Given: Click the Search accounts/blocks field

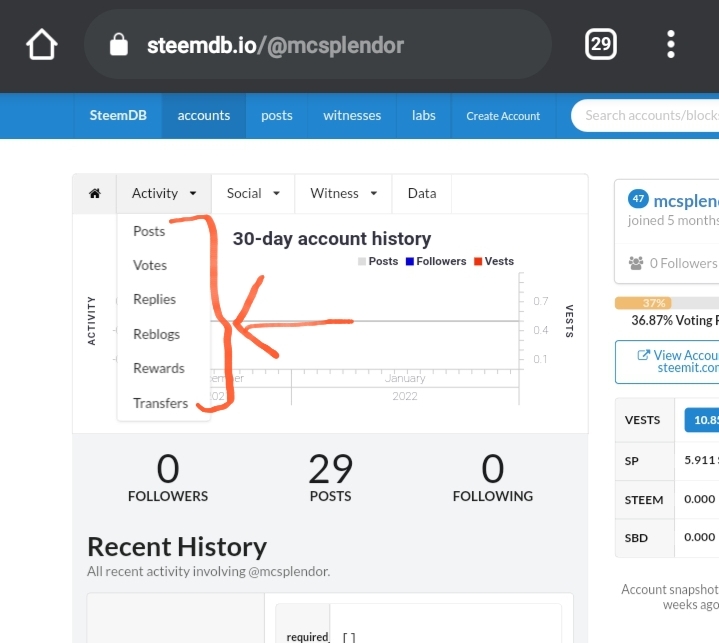Looking at the screenshot, I should (647, 116).
